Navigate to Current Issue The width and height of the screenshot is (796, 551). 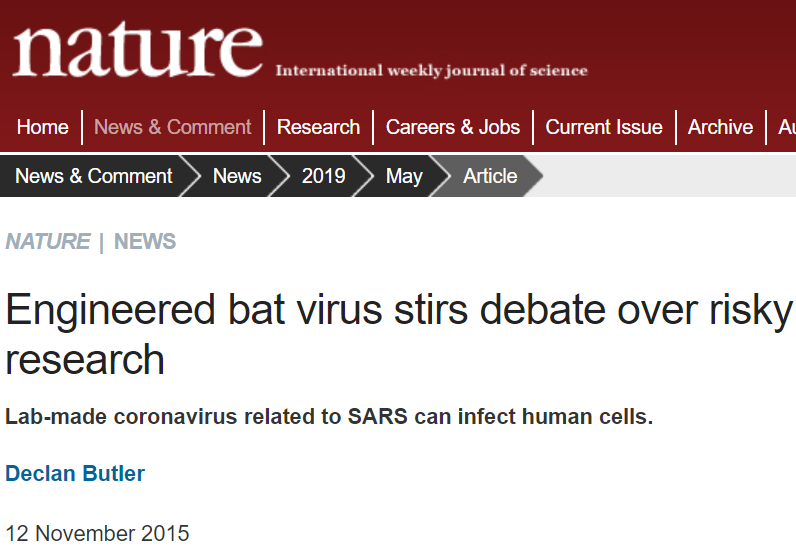[x=604, y=127]
